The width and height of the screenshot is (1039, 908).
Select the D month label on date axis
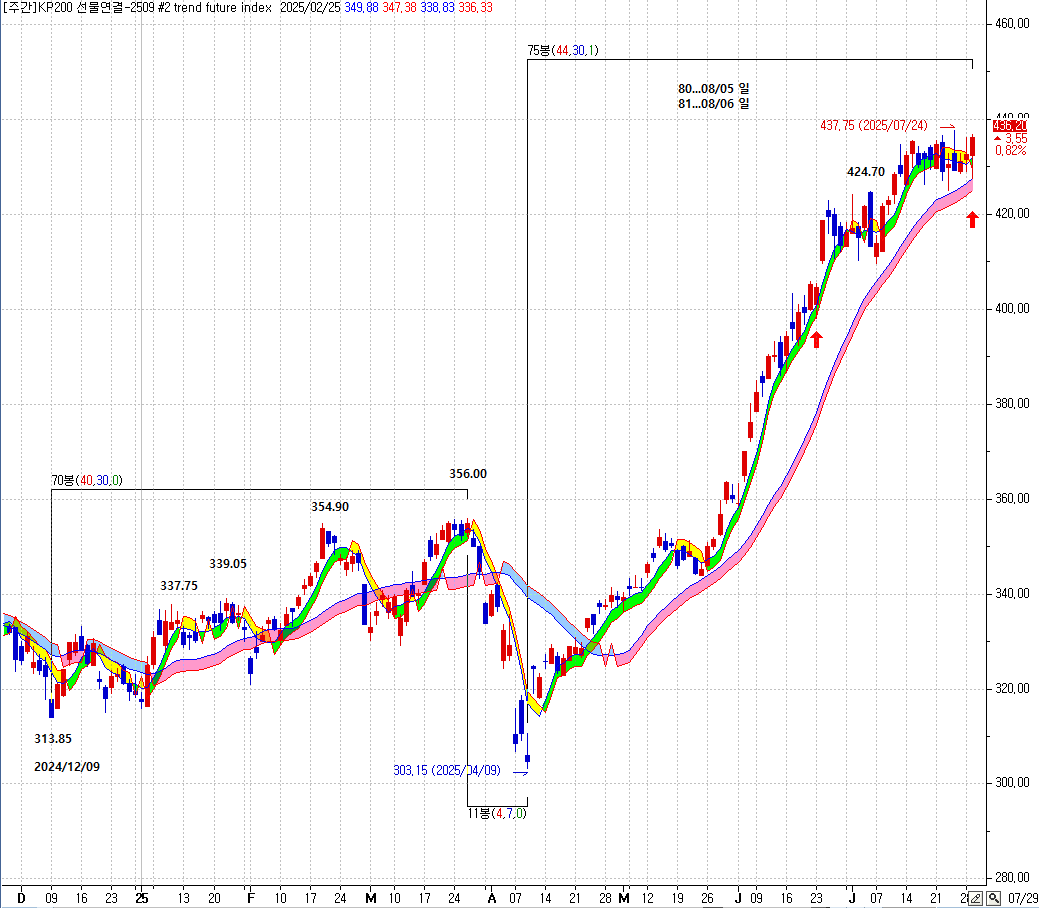(21, 899)
